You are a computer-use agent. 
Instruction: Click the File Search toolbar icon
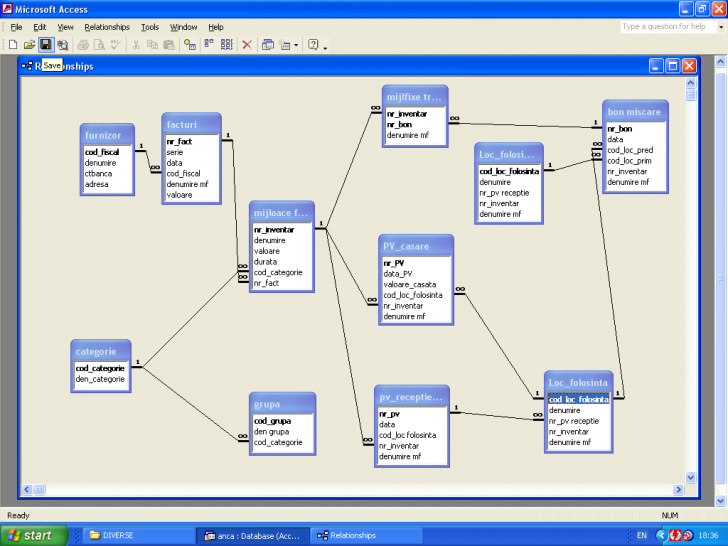62,45
